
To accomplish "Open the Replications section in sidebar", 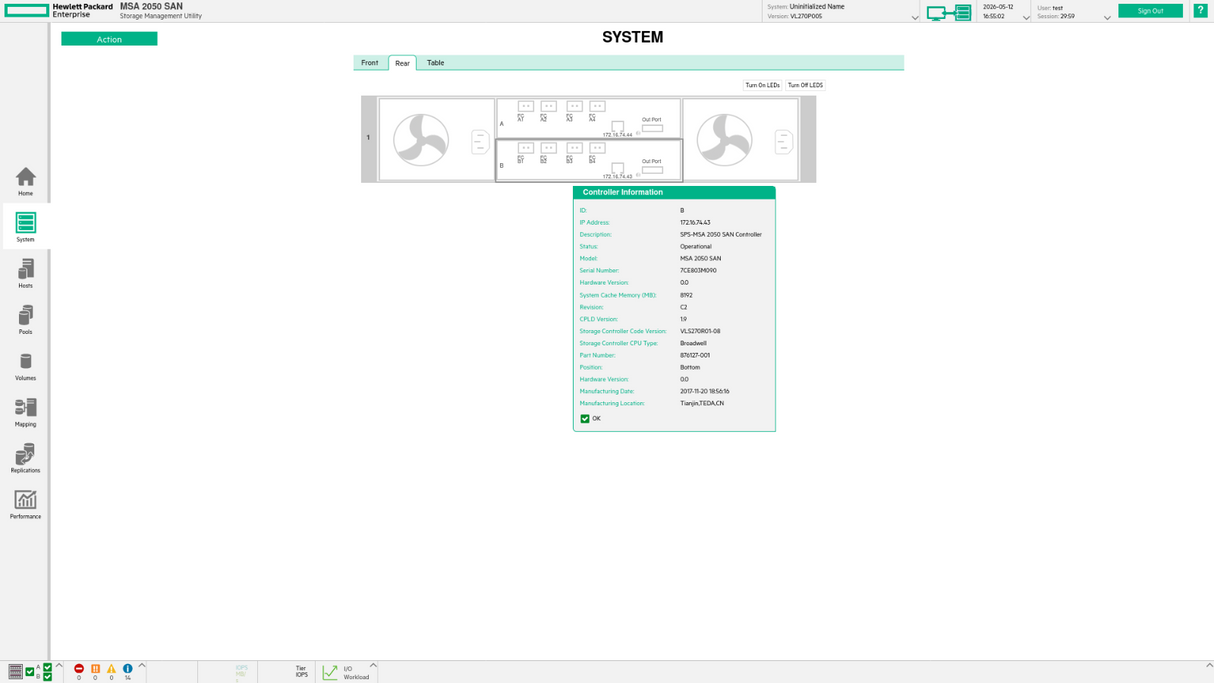I will pyautogui.click(x=25, y=457).
